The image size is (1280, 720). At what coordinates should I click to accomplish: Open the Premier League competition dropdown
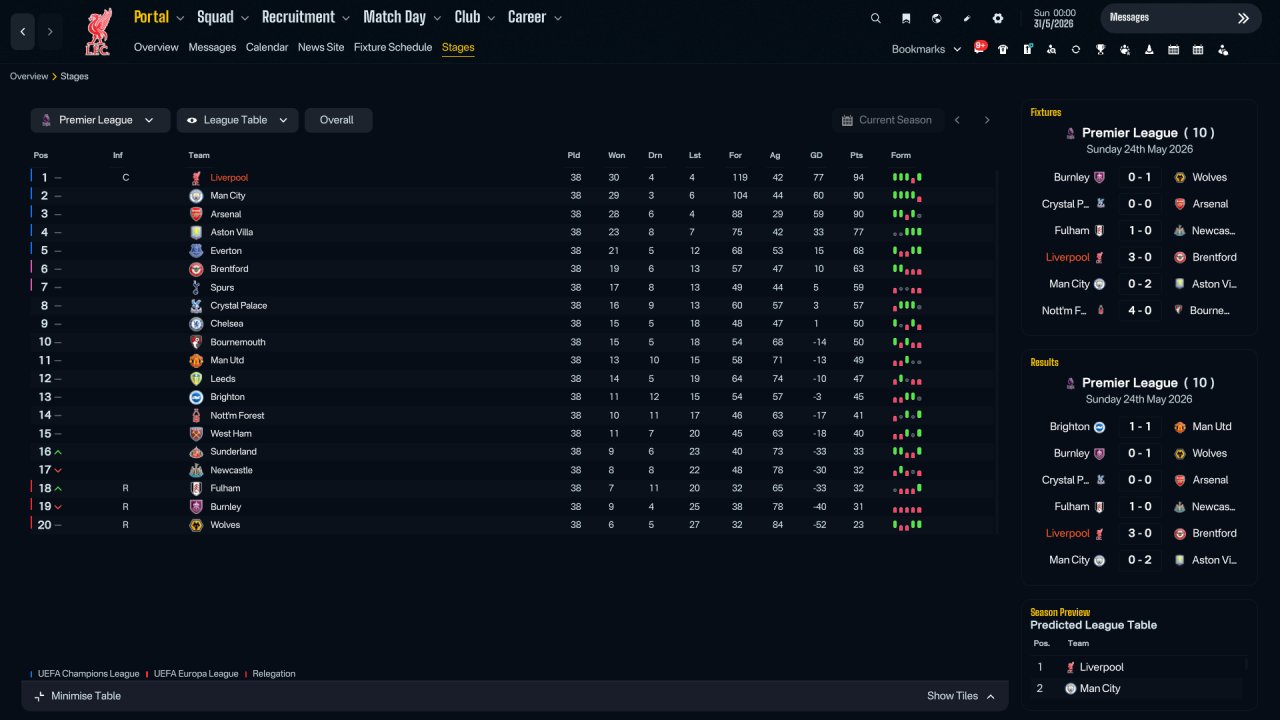coord(100,120)
